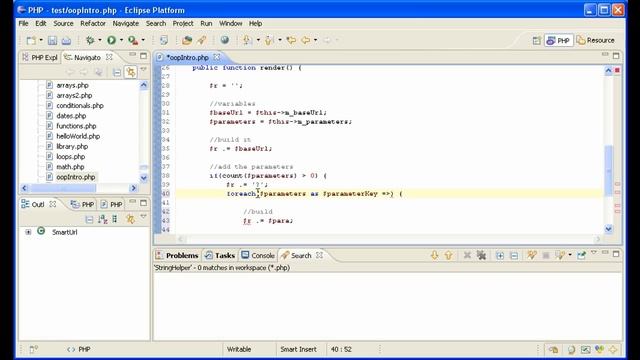Click the Print toolbar icon
640x360 pixels.
click(66, 40)
